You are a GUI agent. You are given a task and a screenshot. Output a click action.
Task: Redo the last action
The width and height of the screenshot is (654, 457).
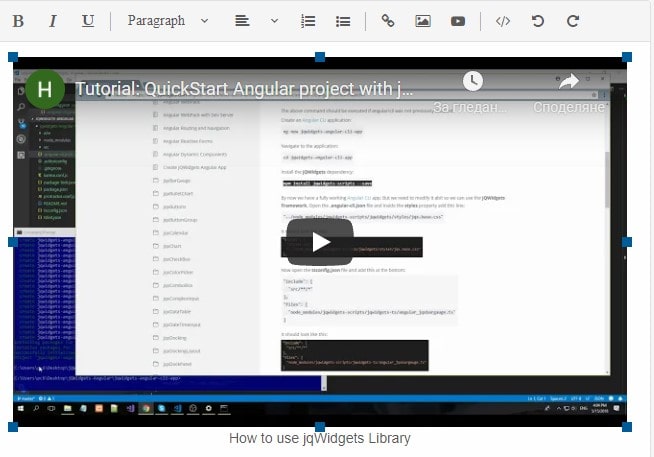point(573,21)
